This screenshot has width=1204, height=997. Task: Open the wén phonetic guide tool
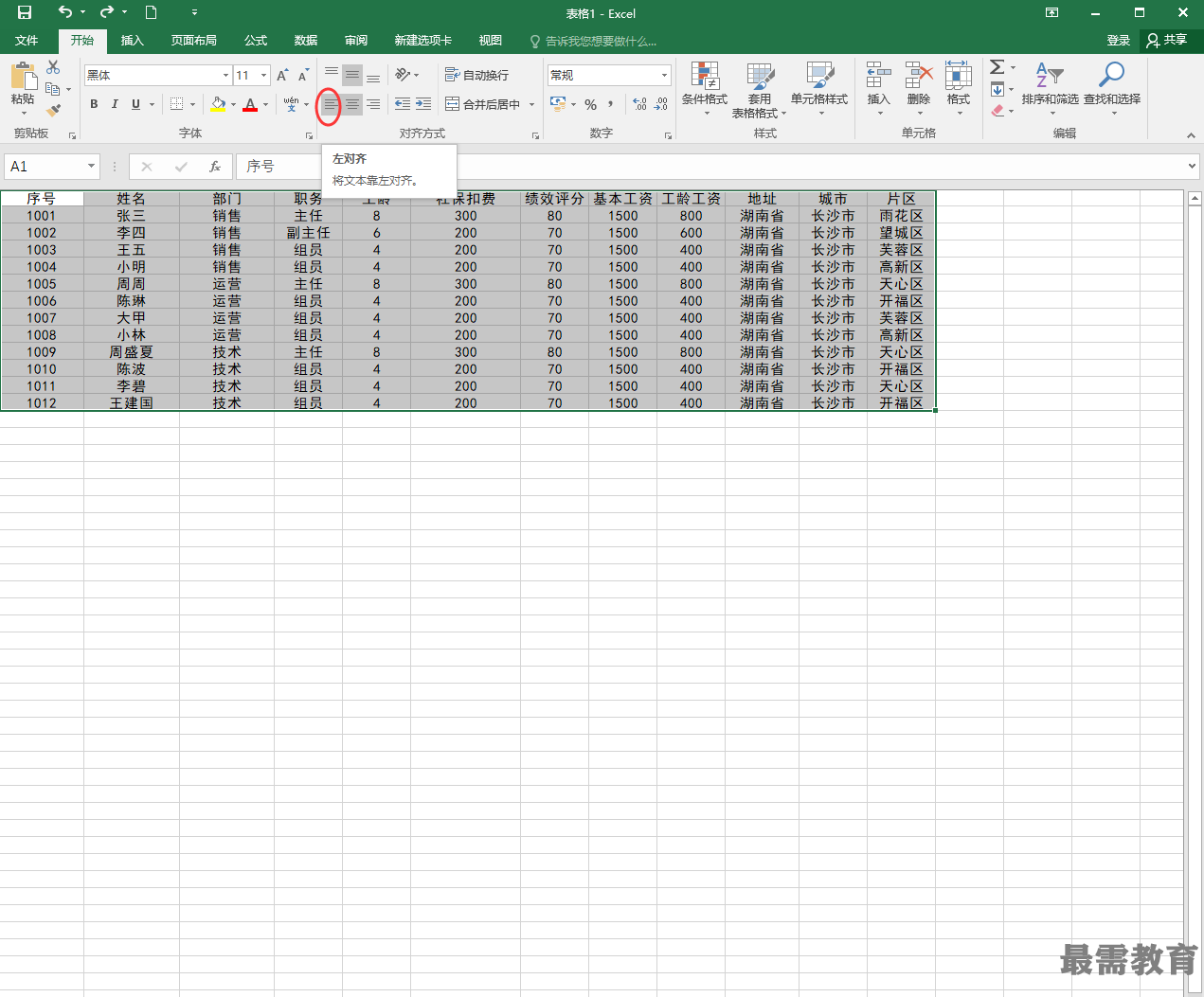(x=291, y=104)
